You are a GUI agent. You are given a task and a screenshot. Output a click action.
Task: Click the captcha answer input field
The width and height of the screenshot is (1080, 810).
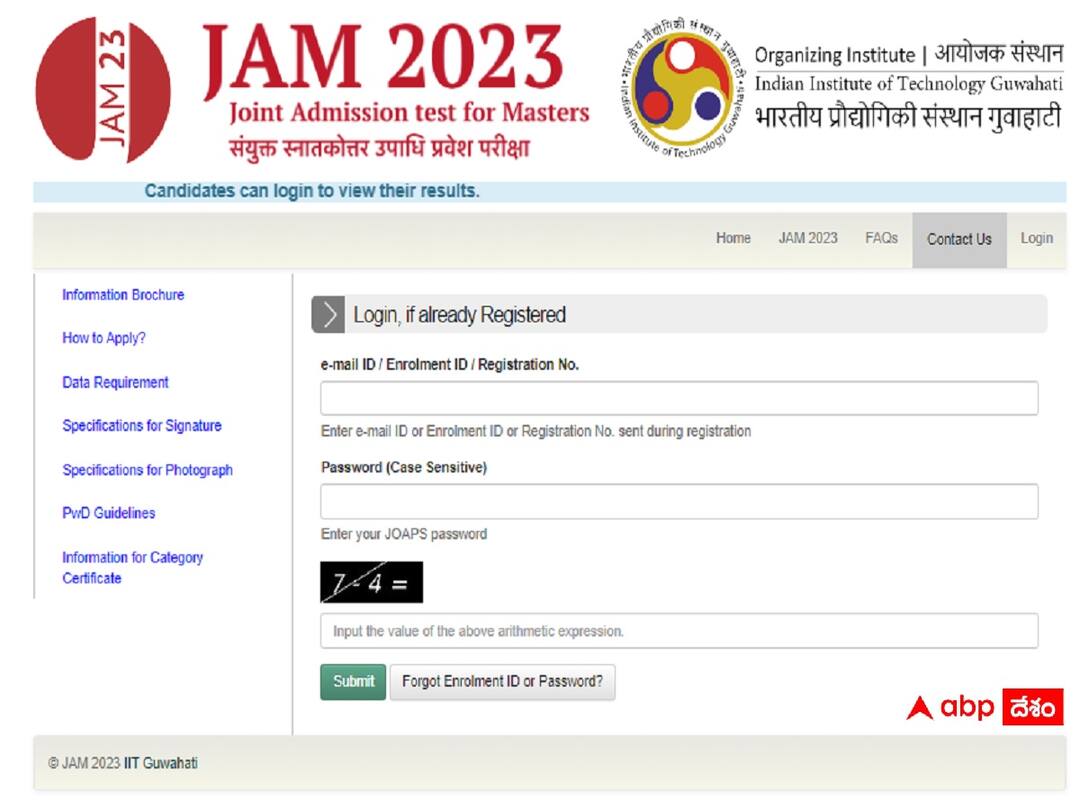pos(677,631)
